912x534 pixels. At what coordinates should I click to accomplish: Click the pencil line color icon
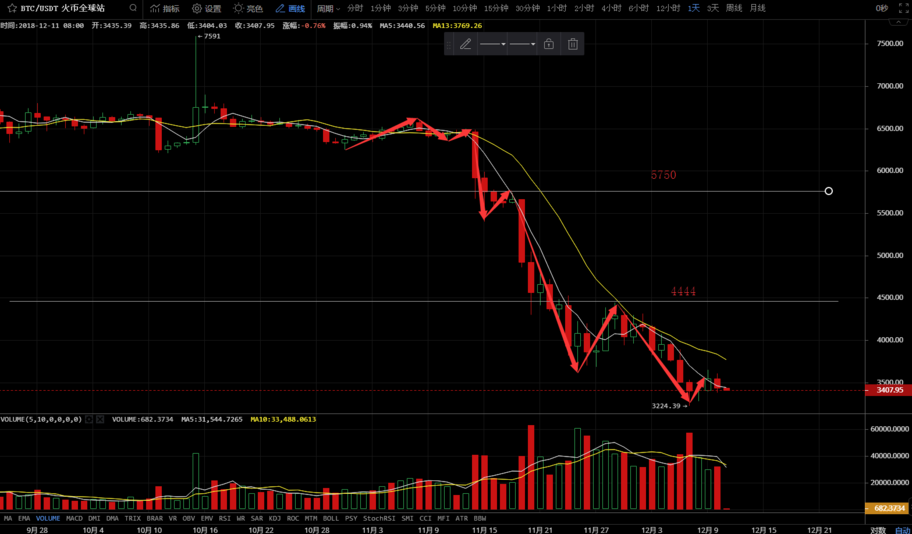pos(465,44)
